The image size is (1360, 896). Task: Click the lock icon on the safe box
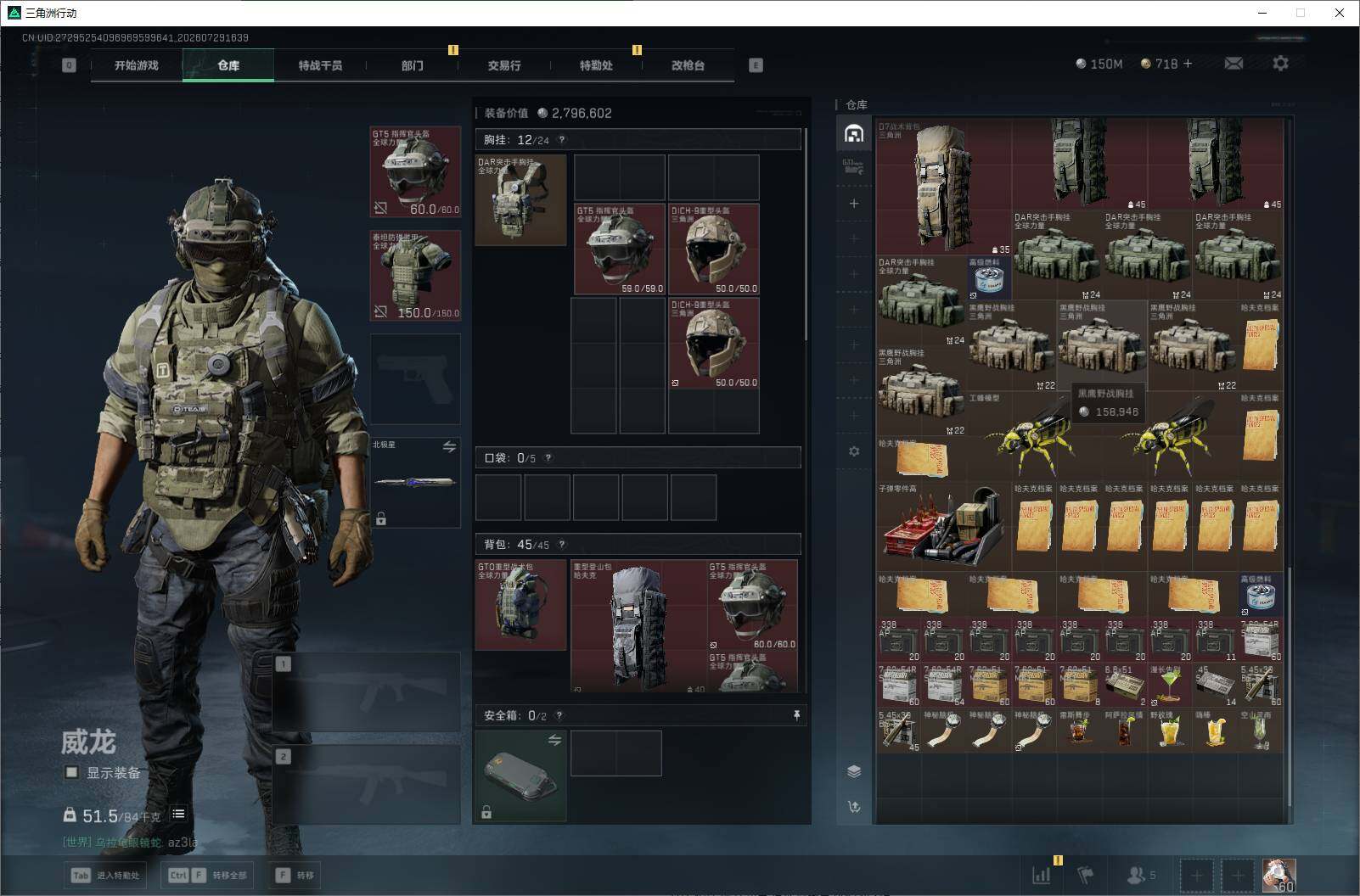pyautogui.click(x=486, y=813)
